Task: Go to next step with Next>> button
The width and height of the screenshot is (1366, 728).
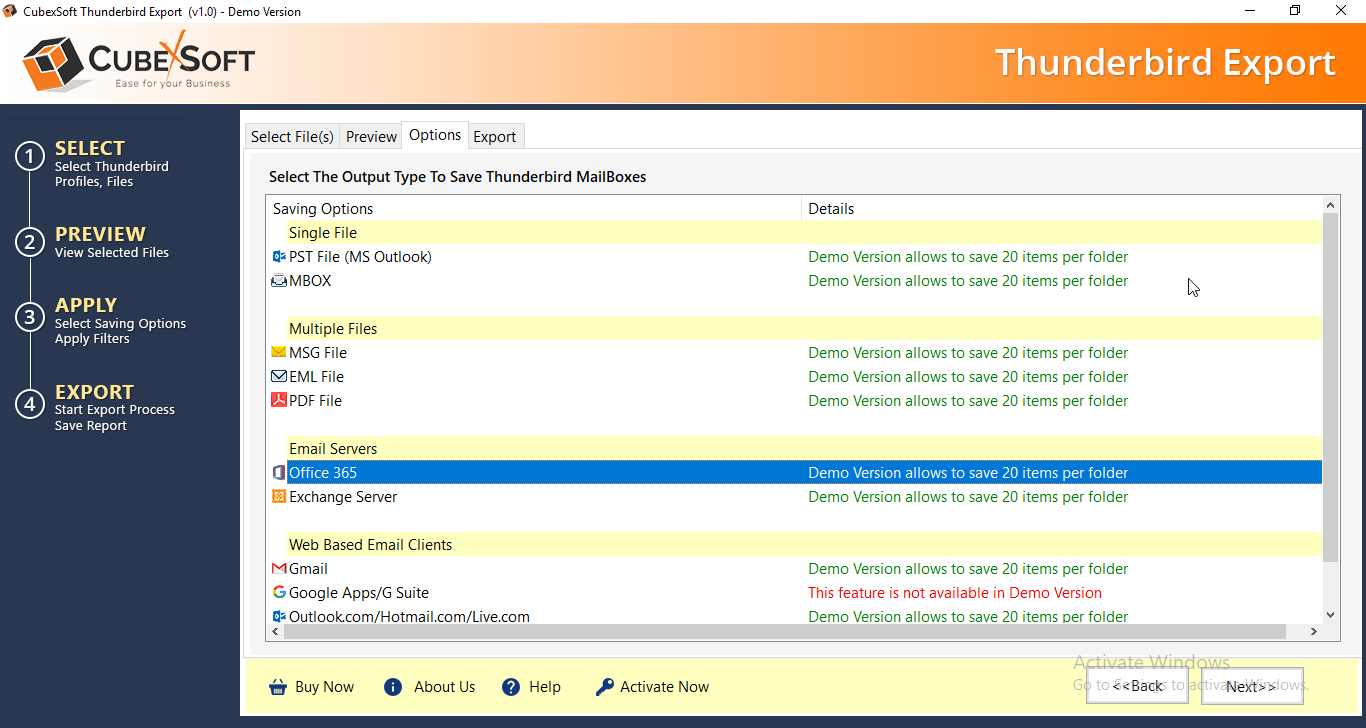Action: pos(1252,686)
